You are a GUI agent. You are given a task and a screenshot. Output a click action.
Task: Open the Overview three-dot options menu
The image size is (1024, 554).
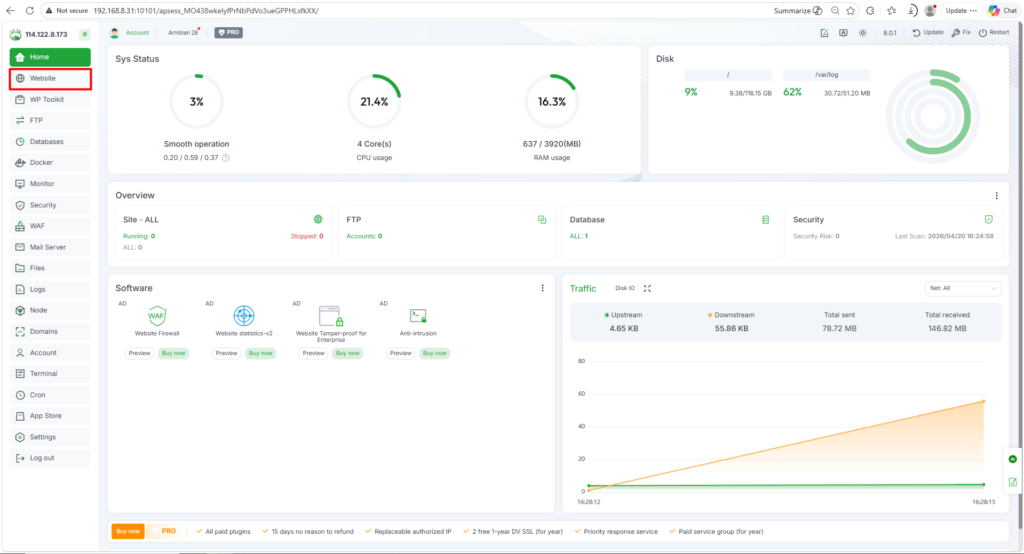tap(996, 196)
